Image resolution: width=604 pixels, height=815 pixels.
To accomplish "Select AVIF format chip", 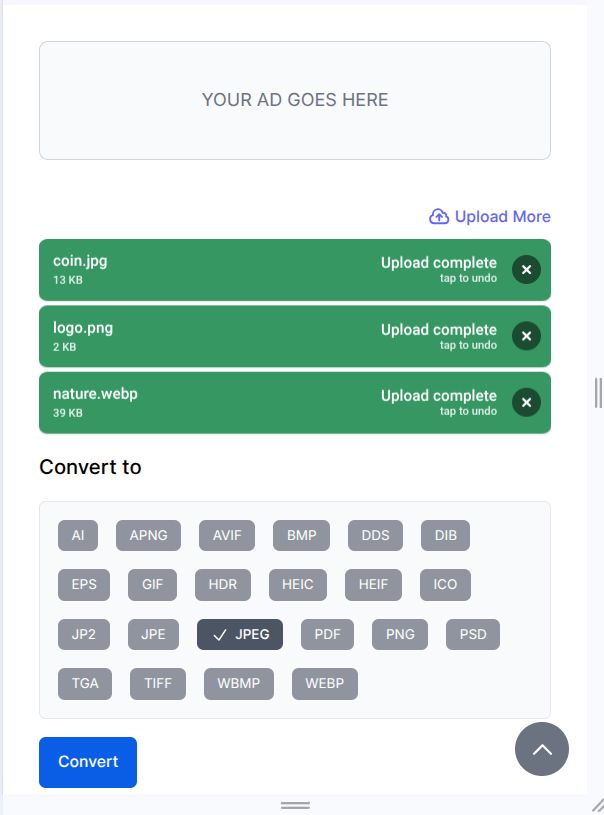I will [227, 535].
